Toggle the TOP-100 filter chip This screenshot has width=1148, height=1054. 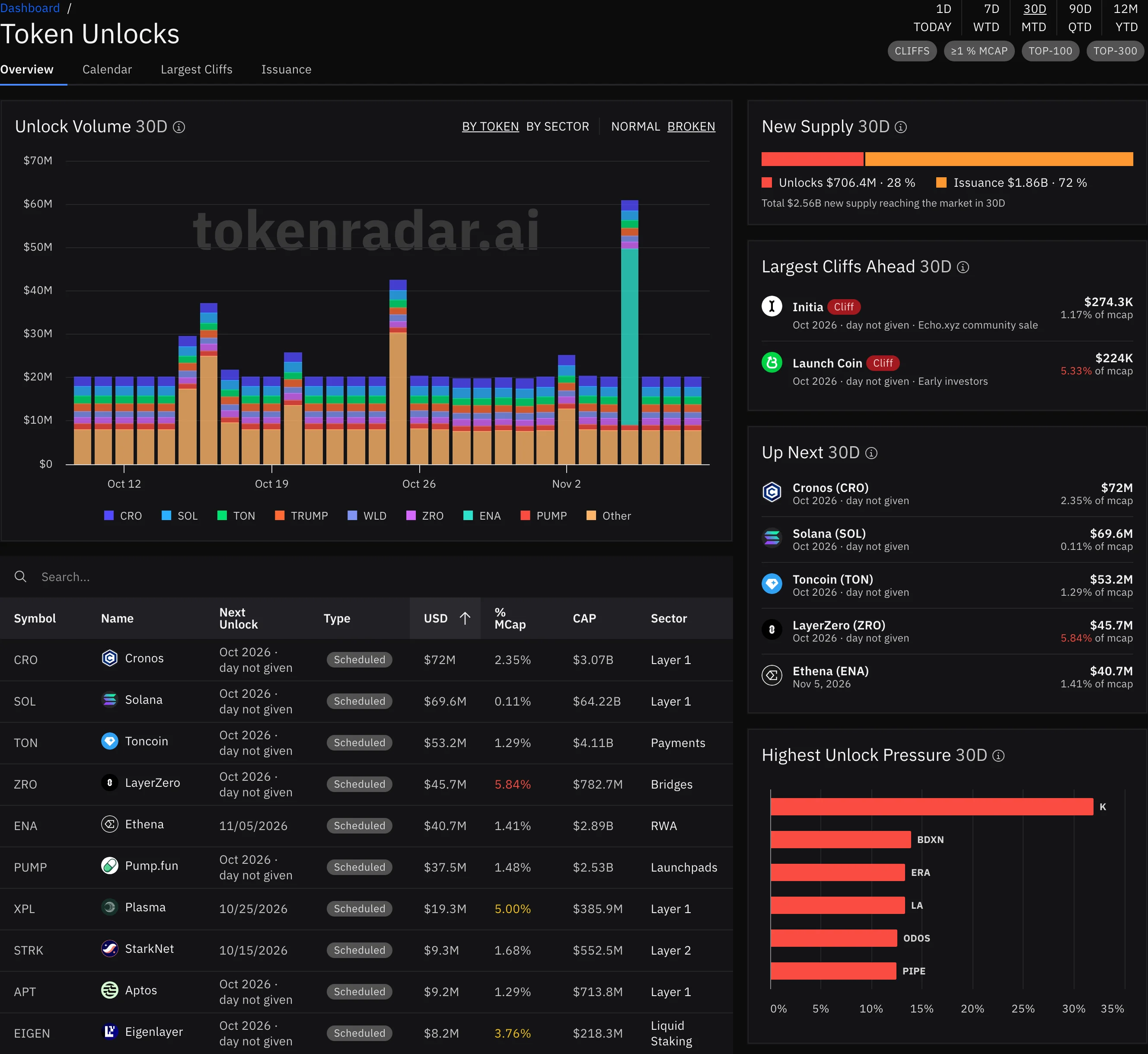(x=1050, y=51)
